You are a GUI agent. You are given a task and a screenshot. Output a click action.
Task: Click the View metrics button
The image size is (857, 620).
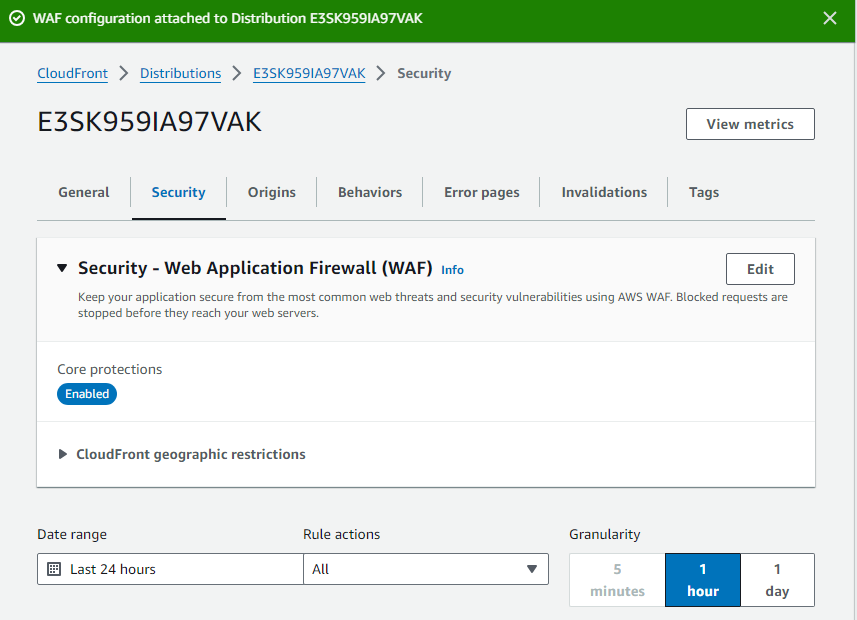(750, 124)
